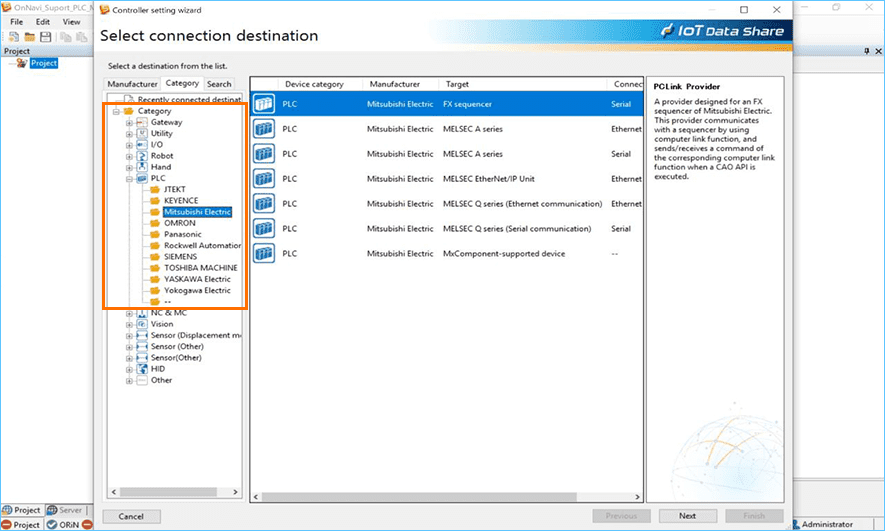Viewport: 885px width, 531px height.
Task: Click Recently connected destination page icon
Action: [x=129, y=100]
